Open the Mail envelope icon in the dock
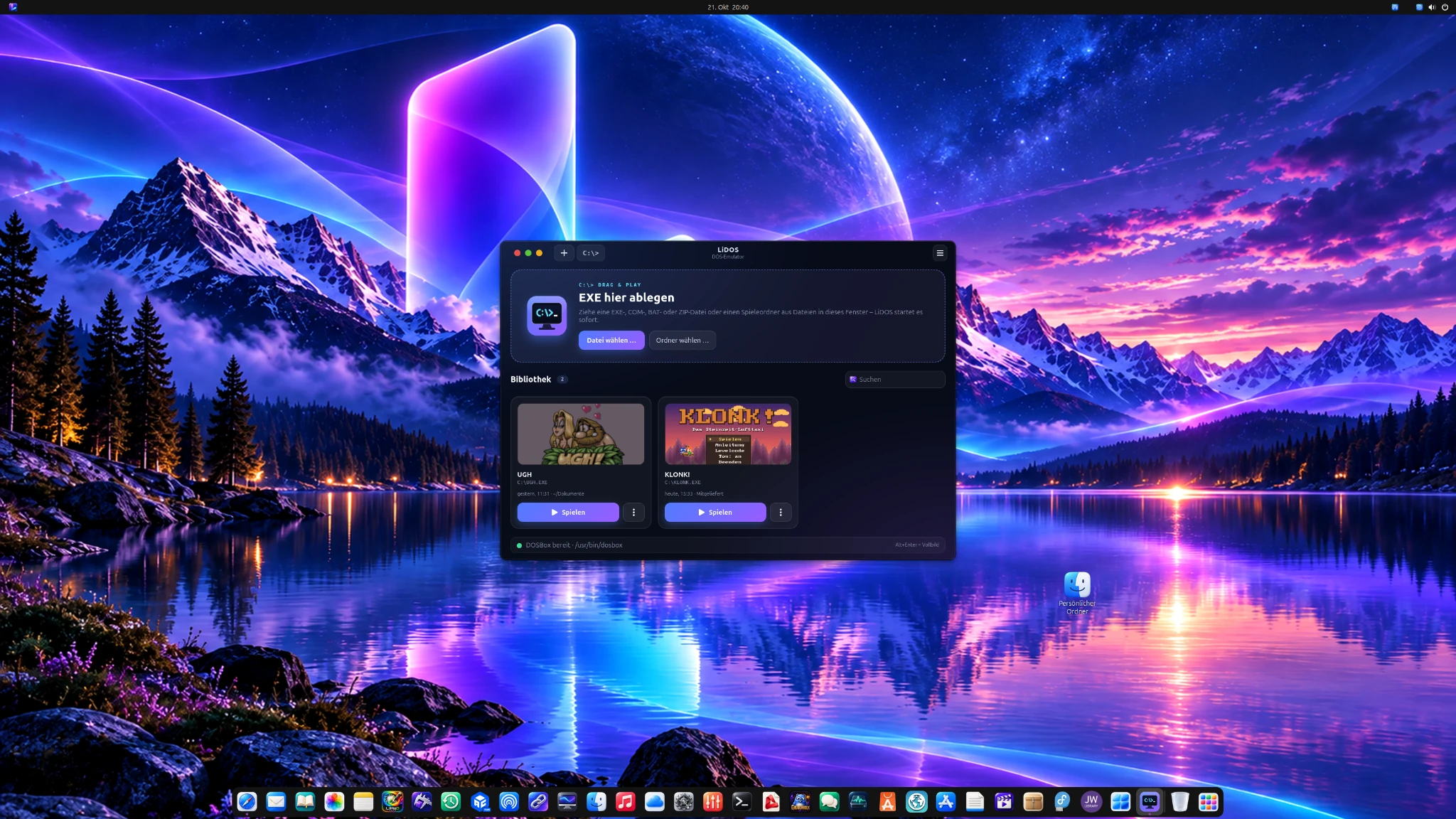Image resolution: width=1456 pixels, height=819 pixels. tap(276, 802)
